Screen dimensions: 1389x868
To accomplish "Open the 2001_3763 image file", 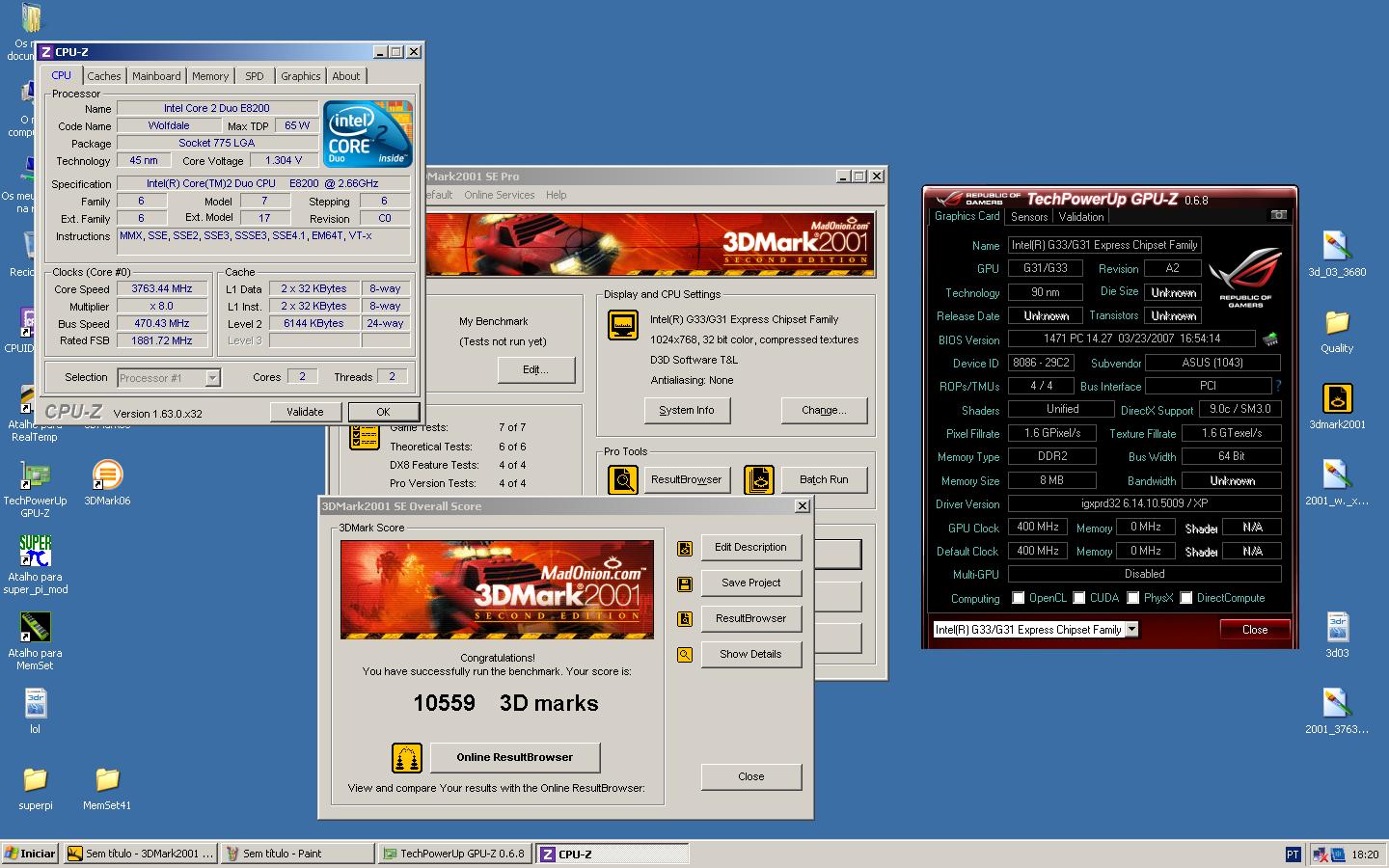I will point(1337,711).
